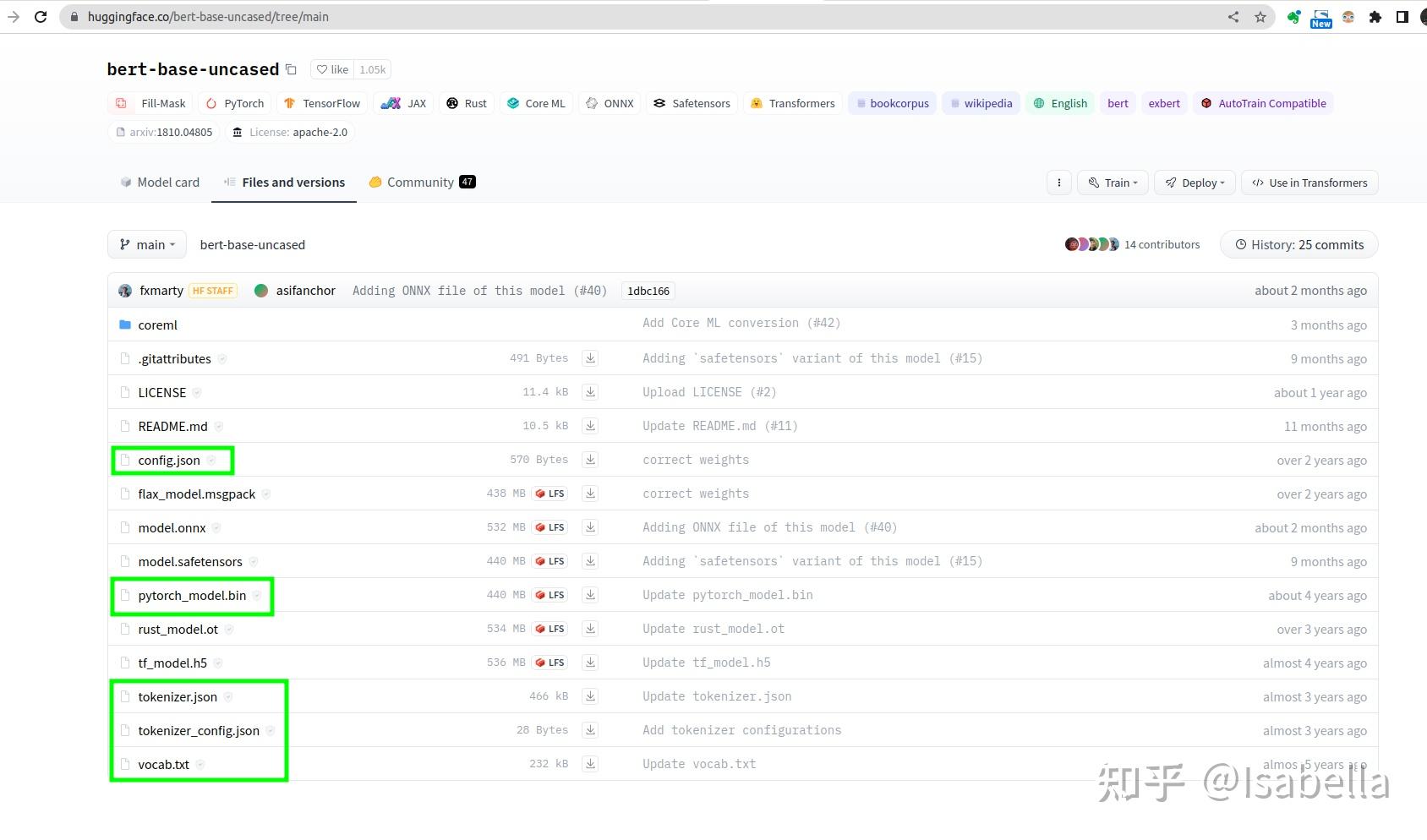Image resolution: width=1427 pixels, height=840 pixels.
Task: Click Use in Transformers button
Action: tap(1309, 183)
